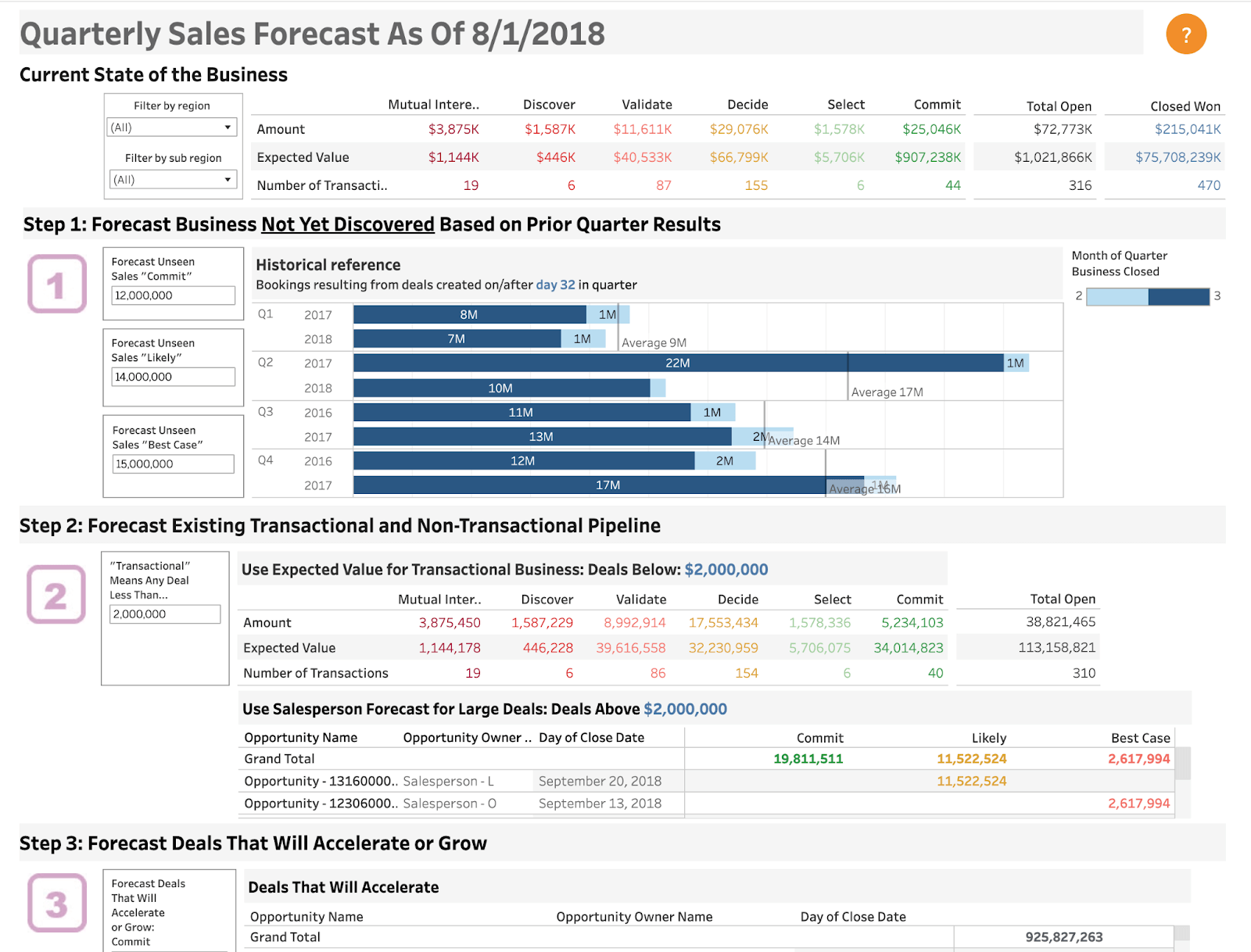This screenshot has width=1251, height=952.
Task: Click the Mutual Intere.. column header in top table
Action: 434,104
